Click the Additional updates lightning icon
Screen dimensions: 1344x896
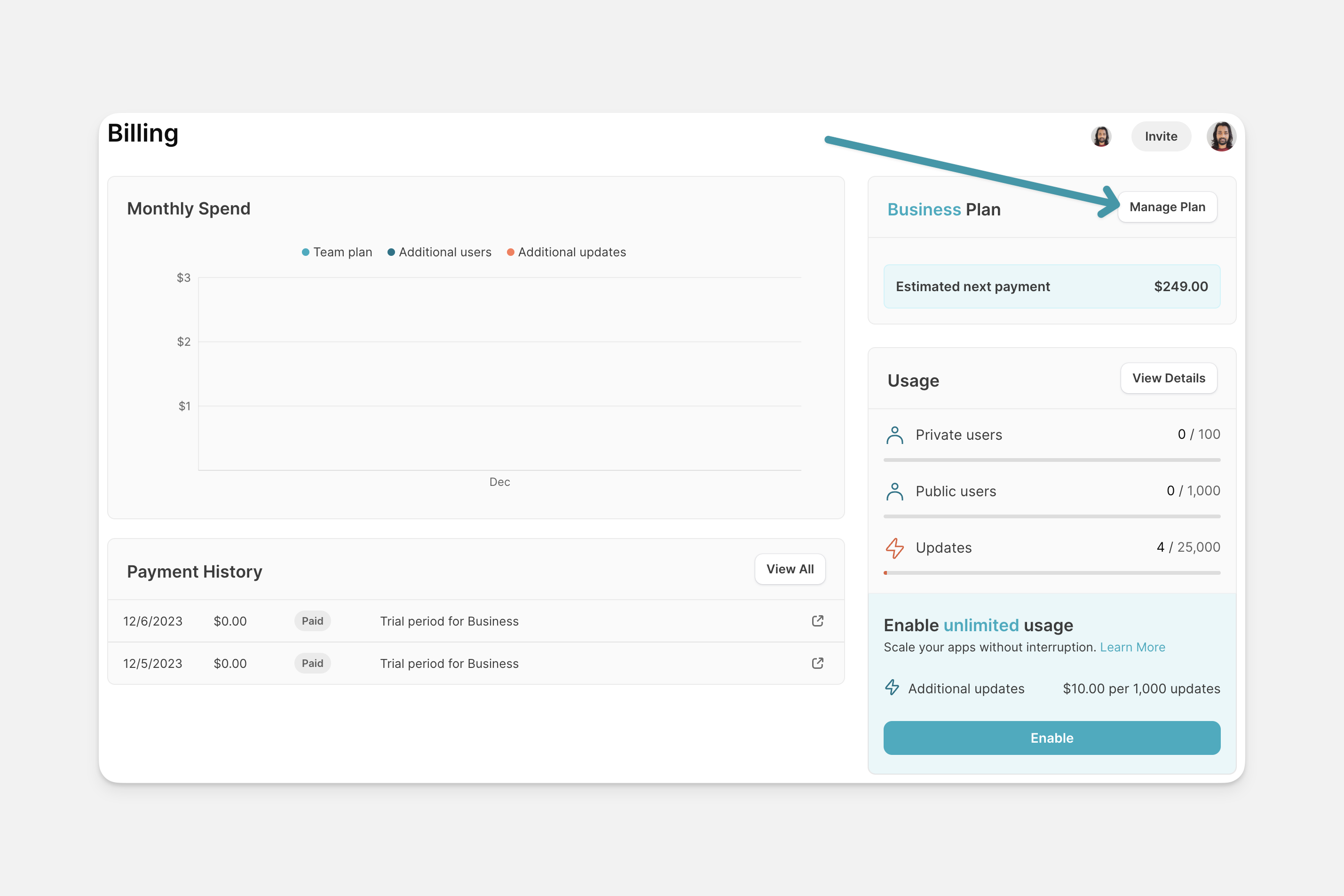[892, 688]
